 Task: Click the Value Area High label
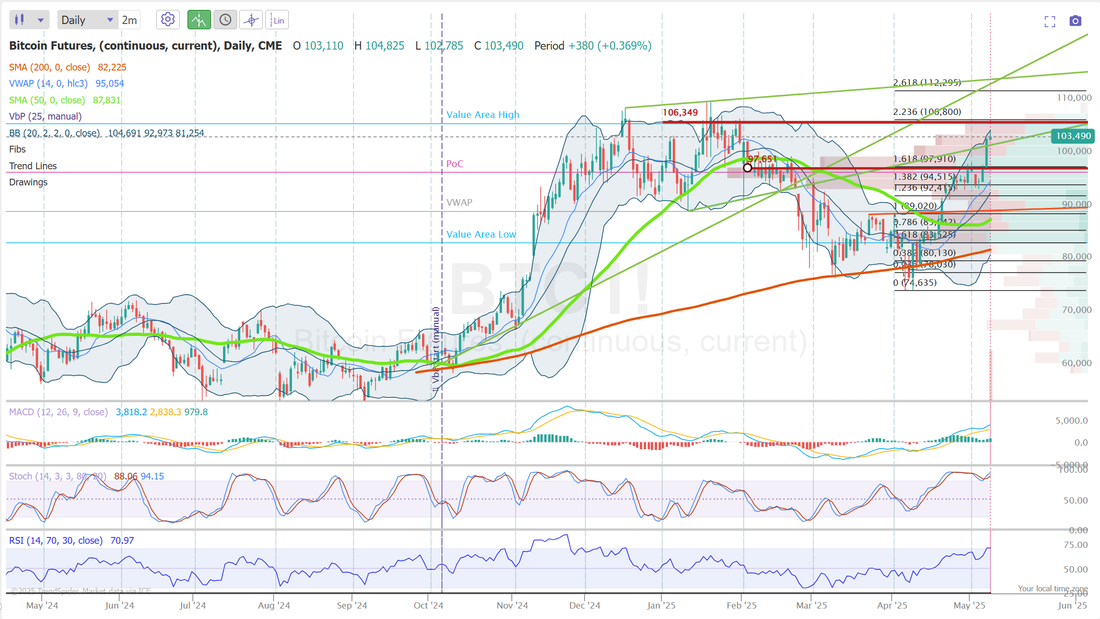[x=481, y=115]
